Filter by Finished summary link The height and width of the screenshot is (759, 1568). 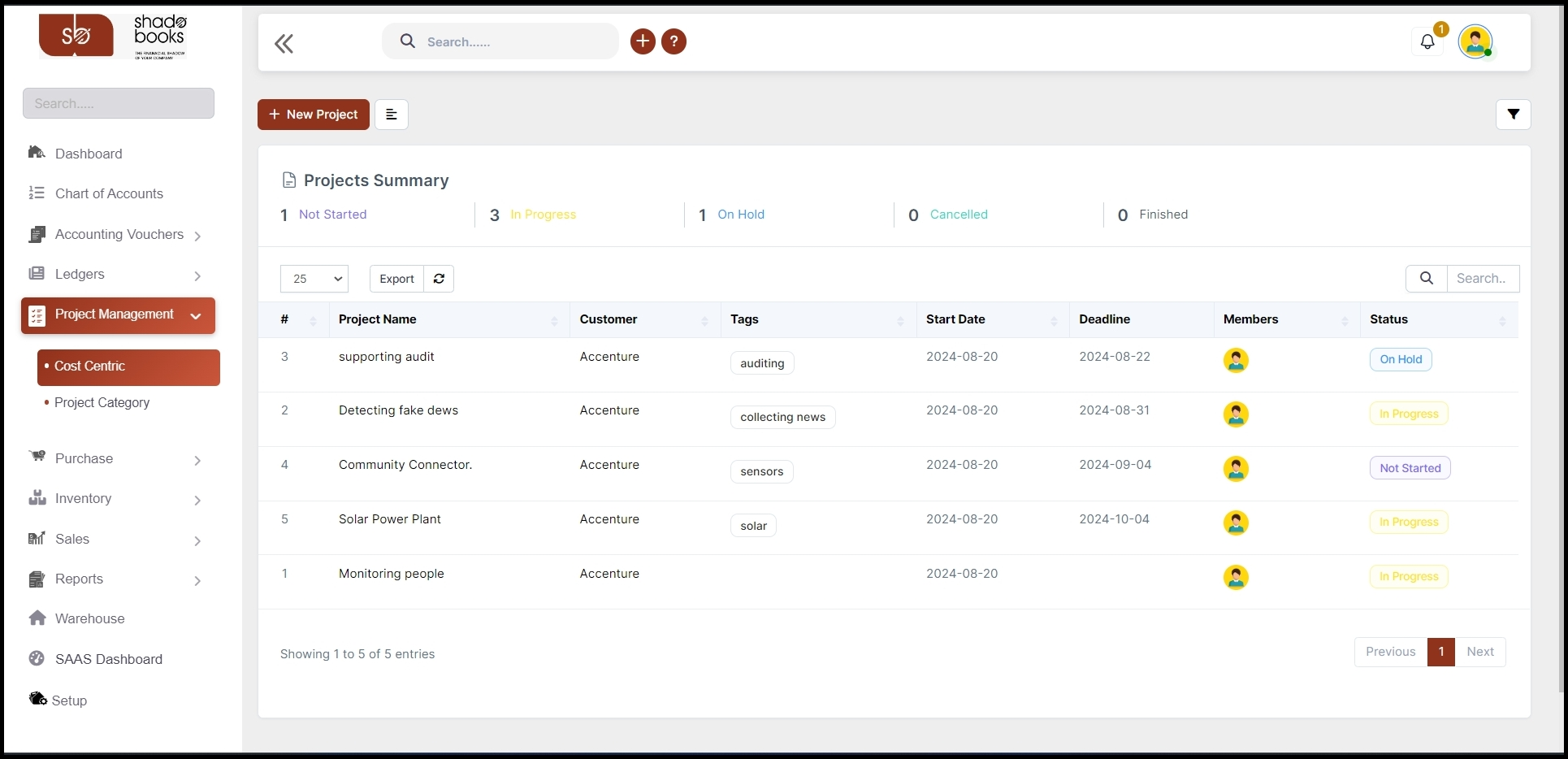pos(1163,215)
